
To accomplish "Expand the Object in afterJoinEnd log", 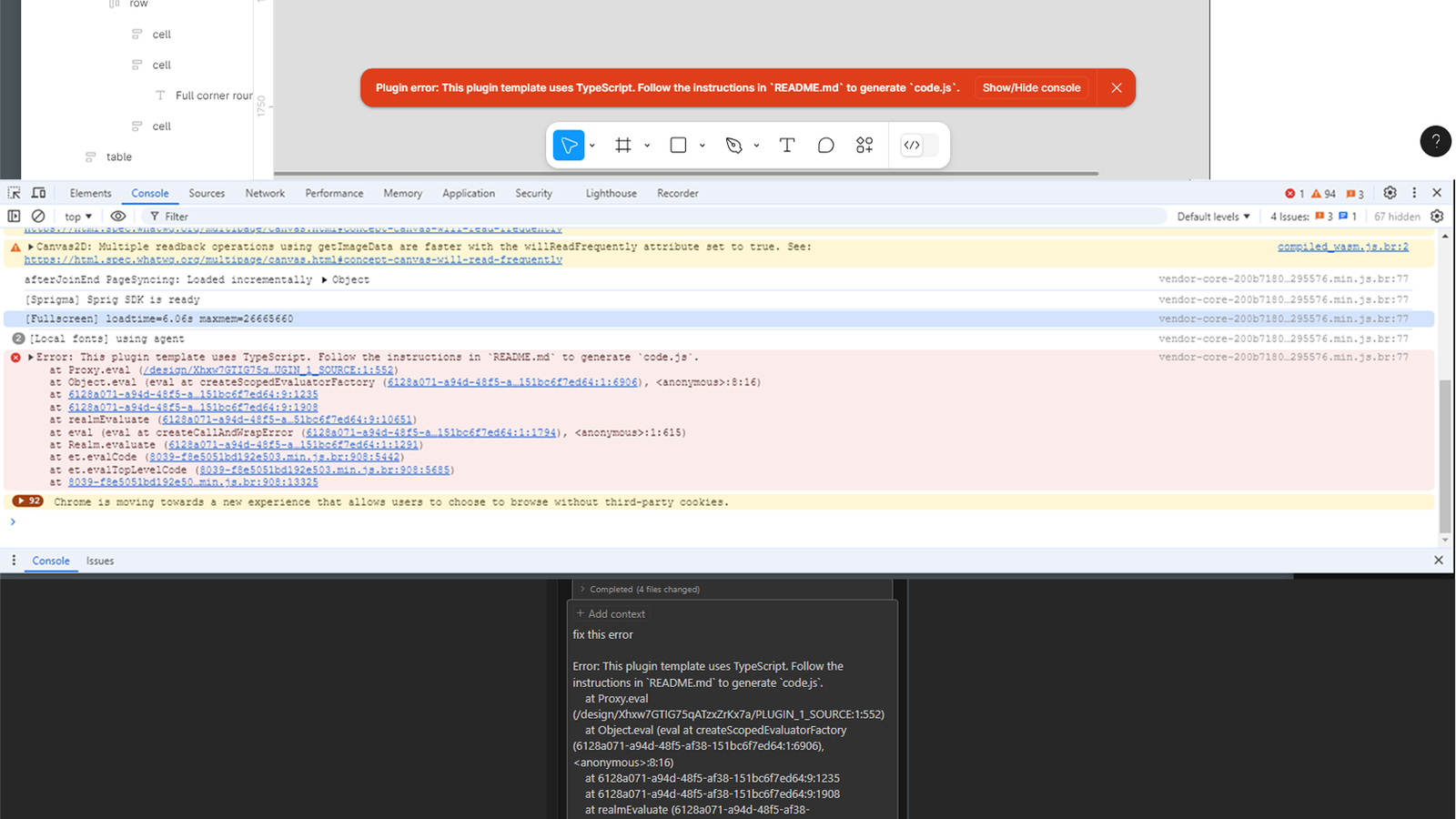I will pos(325,280).
